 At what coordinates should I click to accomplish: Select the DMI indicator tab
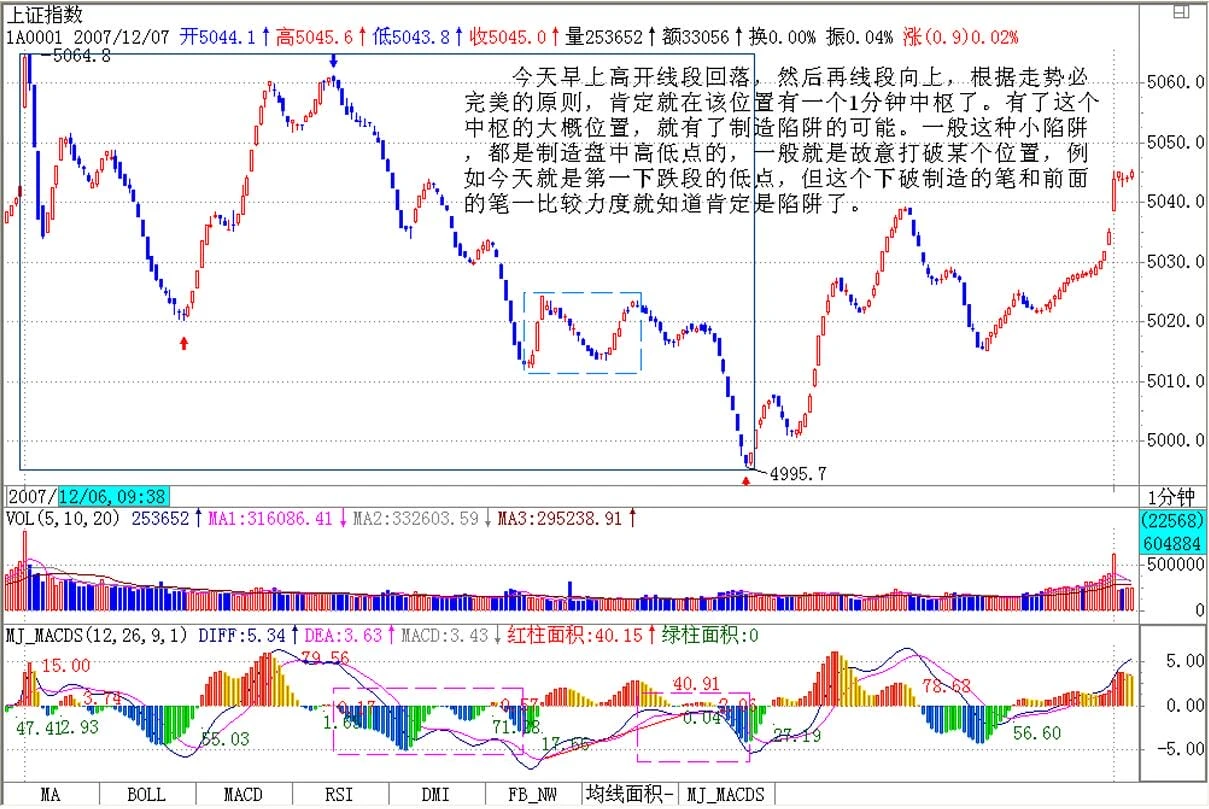(x=436, y=795)
